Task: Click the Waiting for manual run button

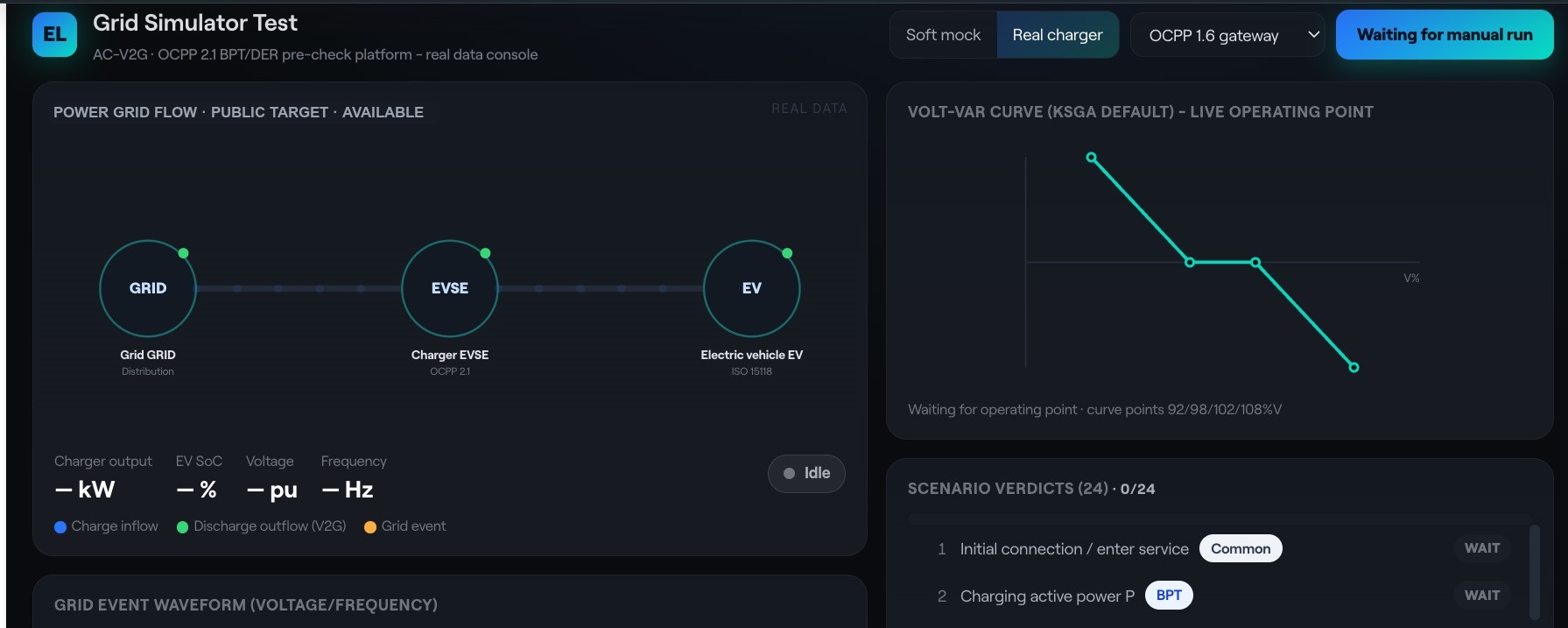Action: [1445, 35]
